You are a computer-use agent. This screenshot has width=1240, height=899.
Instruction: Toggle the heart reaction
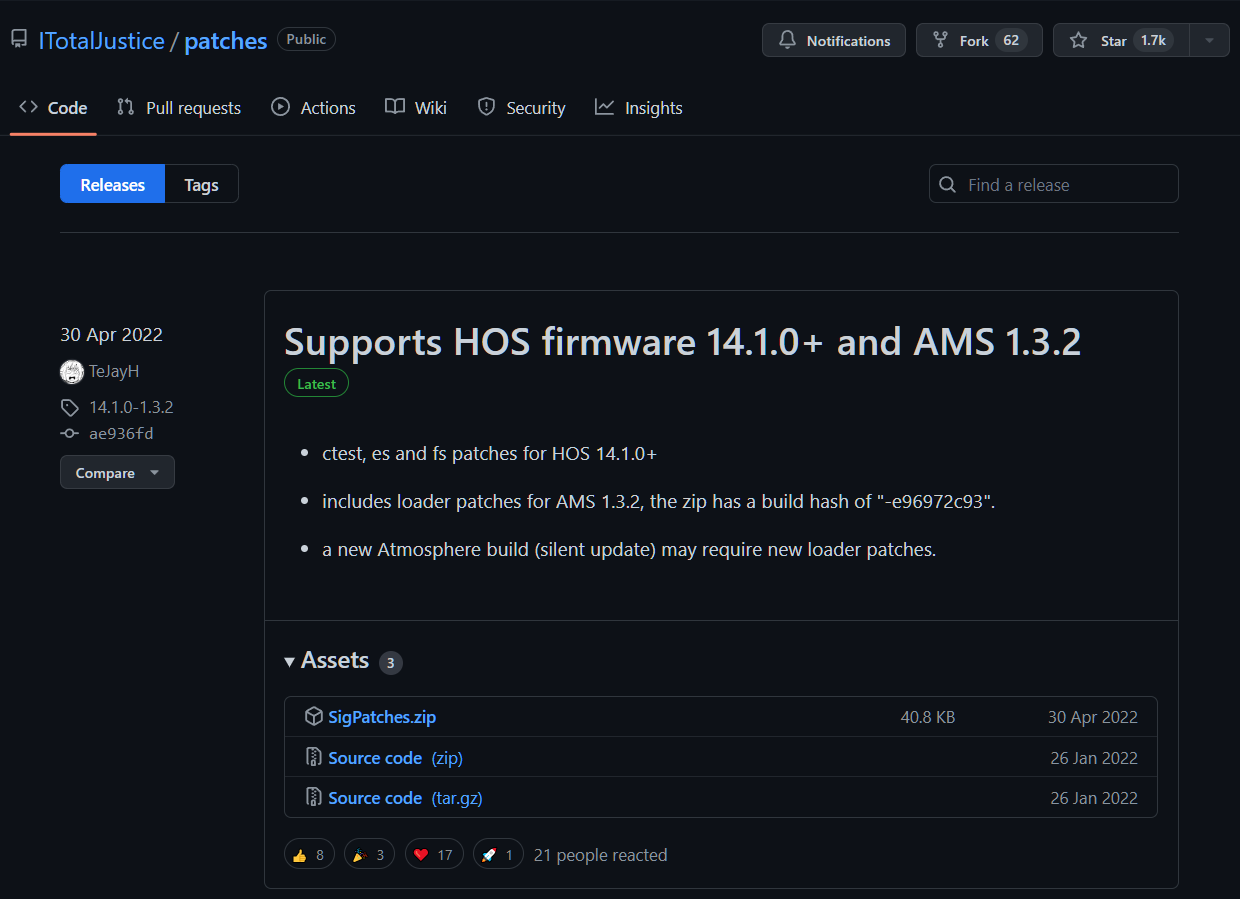434,854
